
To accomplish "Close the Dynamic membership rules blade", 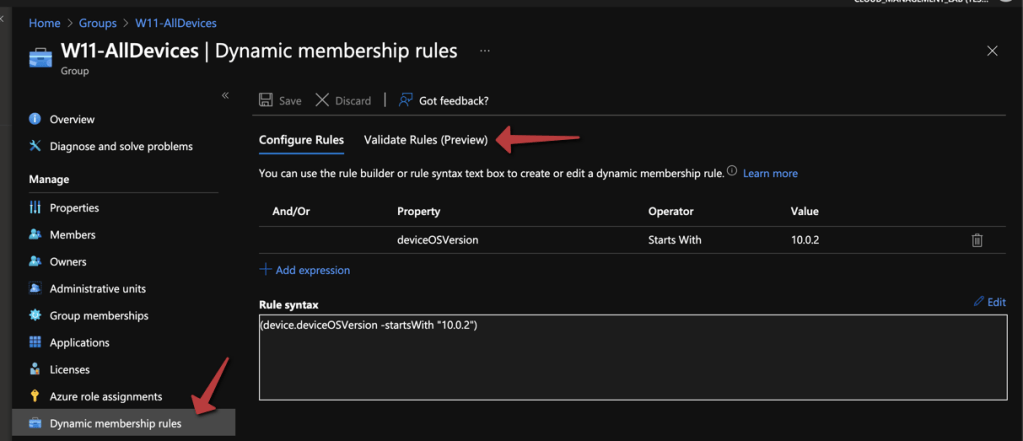I will [x=992, y=51].
